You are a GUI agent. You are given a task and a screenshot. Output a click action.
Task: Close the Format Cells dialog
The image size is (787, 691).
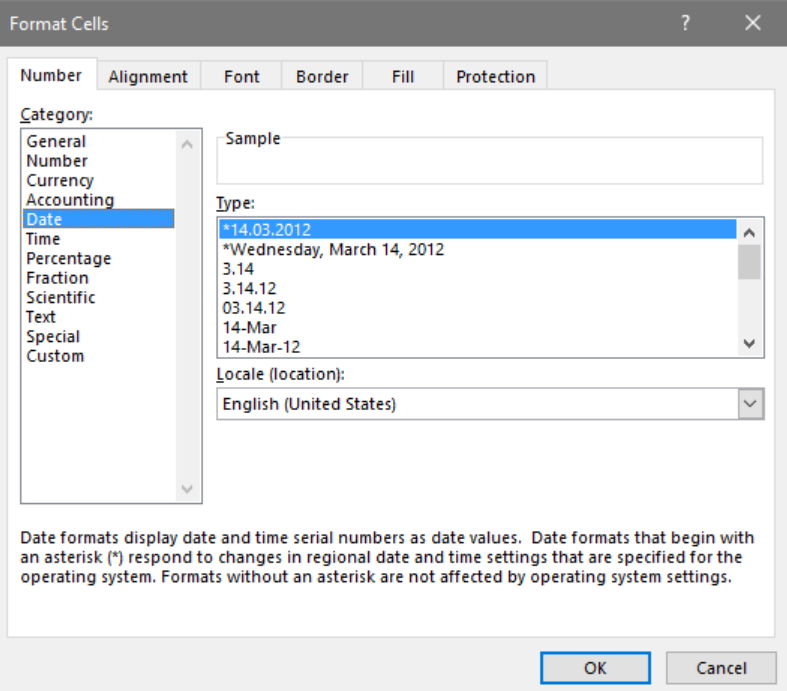(x=752, y=23)
